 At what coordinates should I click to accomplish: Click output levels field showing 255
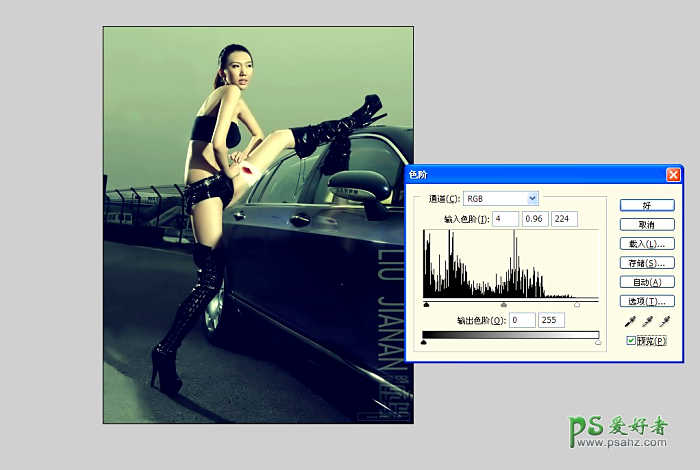pyautogui.click(x=552, y=320)
